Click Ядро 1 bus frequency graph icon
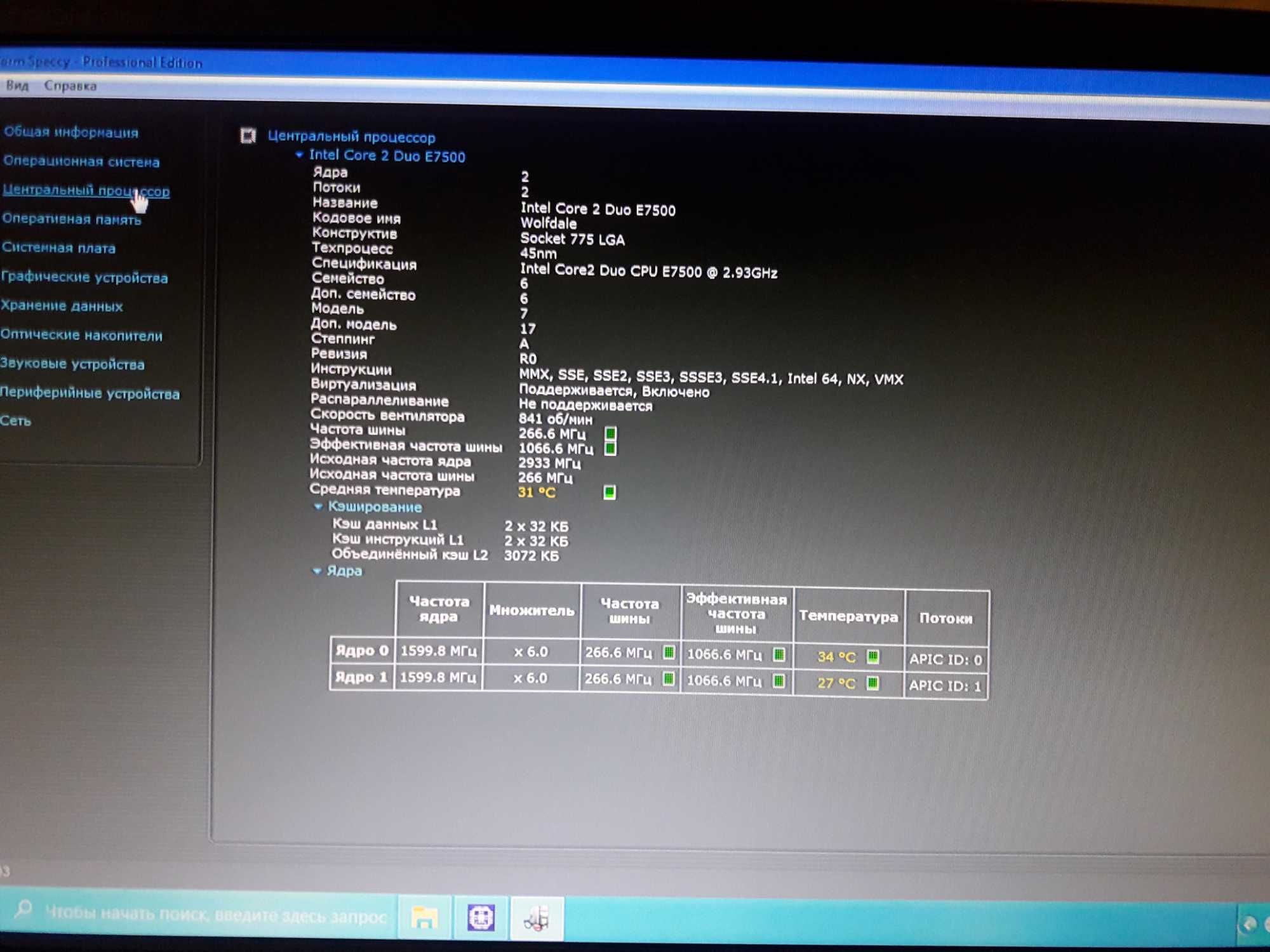The height and width of the screenshot is (952, 1270). click(x=668, y=678)
